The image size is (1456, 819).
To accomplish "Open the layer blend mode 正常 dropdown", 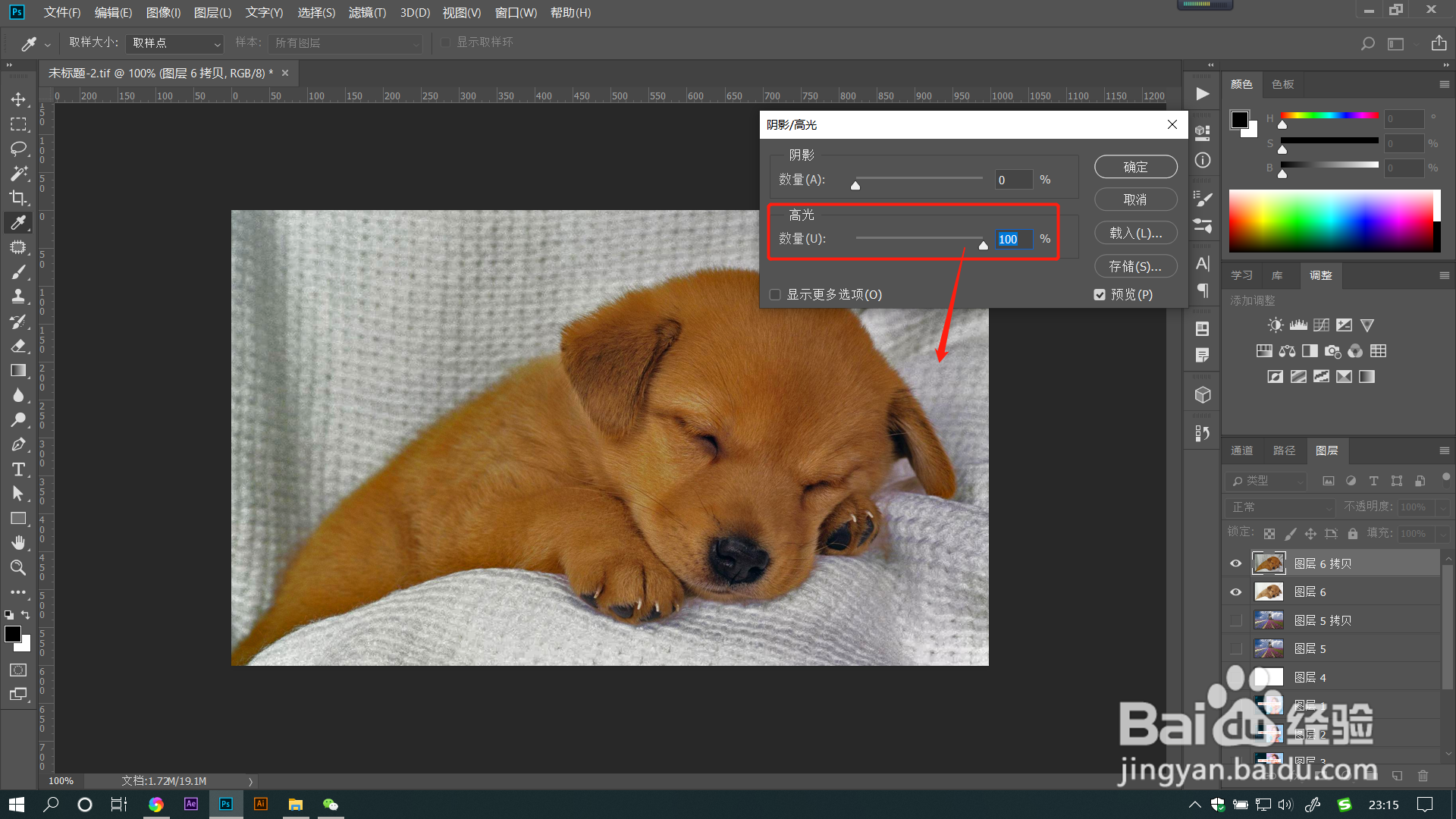I will 1279,507.
